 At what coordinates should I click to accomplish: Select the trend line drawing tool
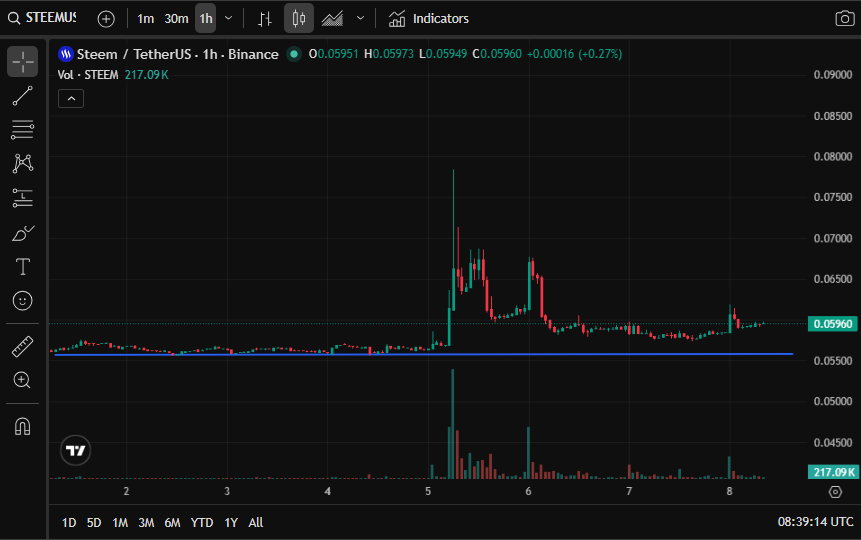tap(23, 96)
